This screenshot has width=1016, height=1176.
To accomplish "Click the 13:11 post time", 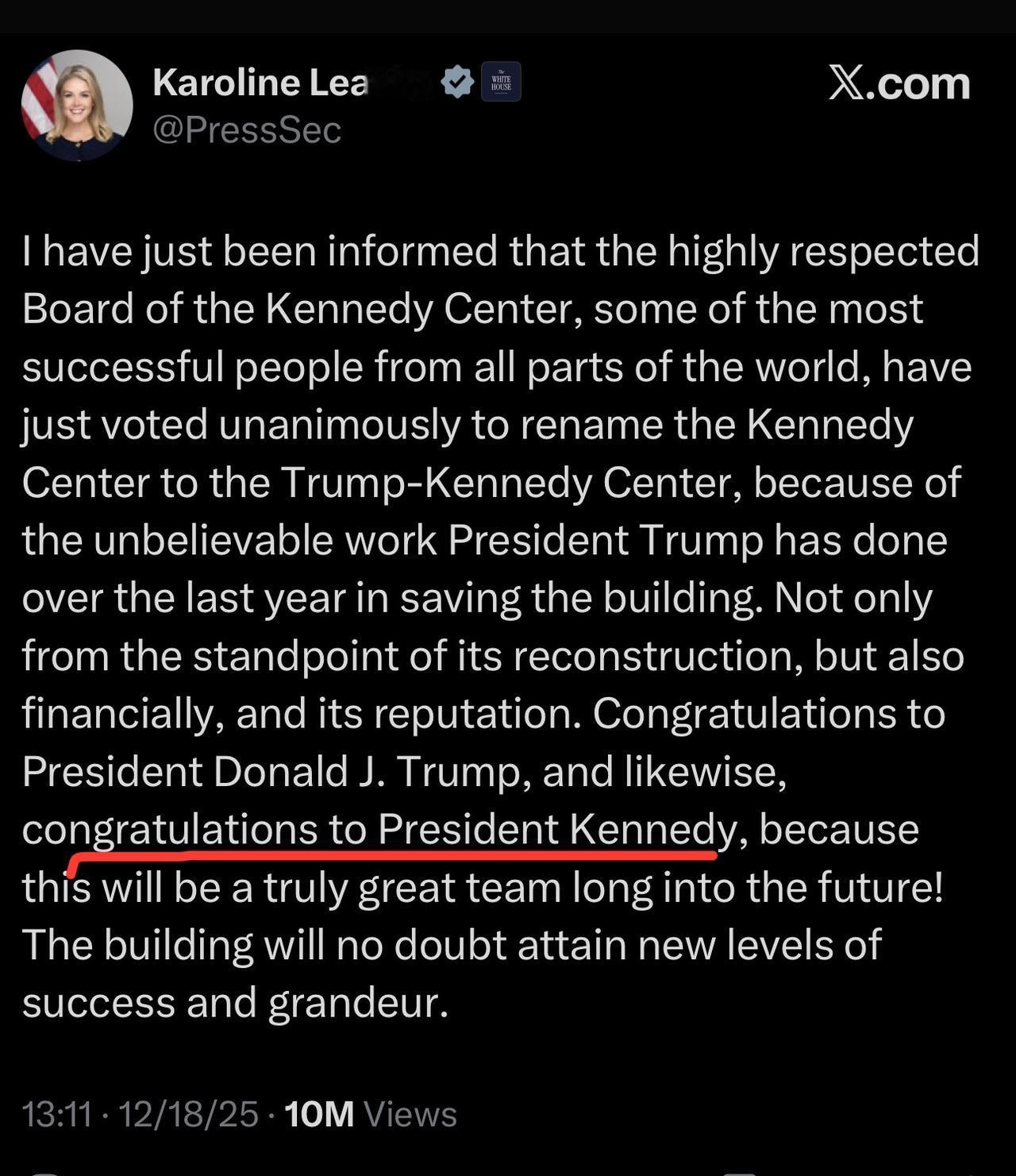I will (57, 1114).
